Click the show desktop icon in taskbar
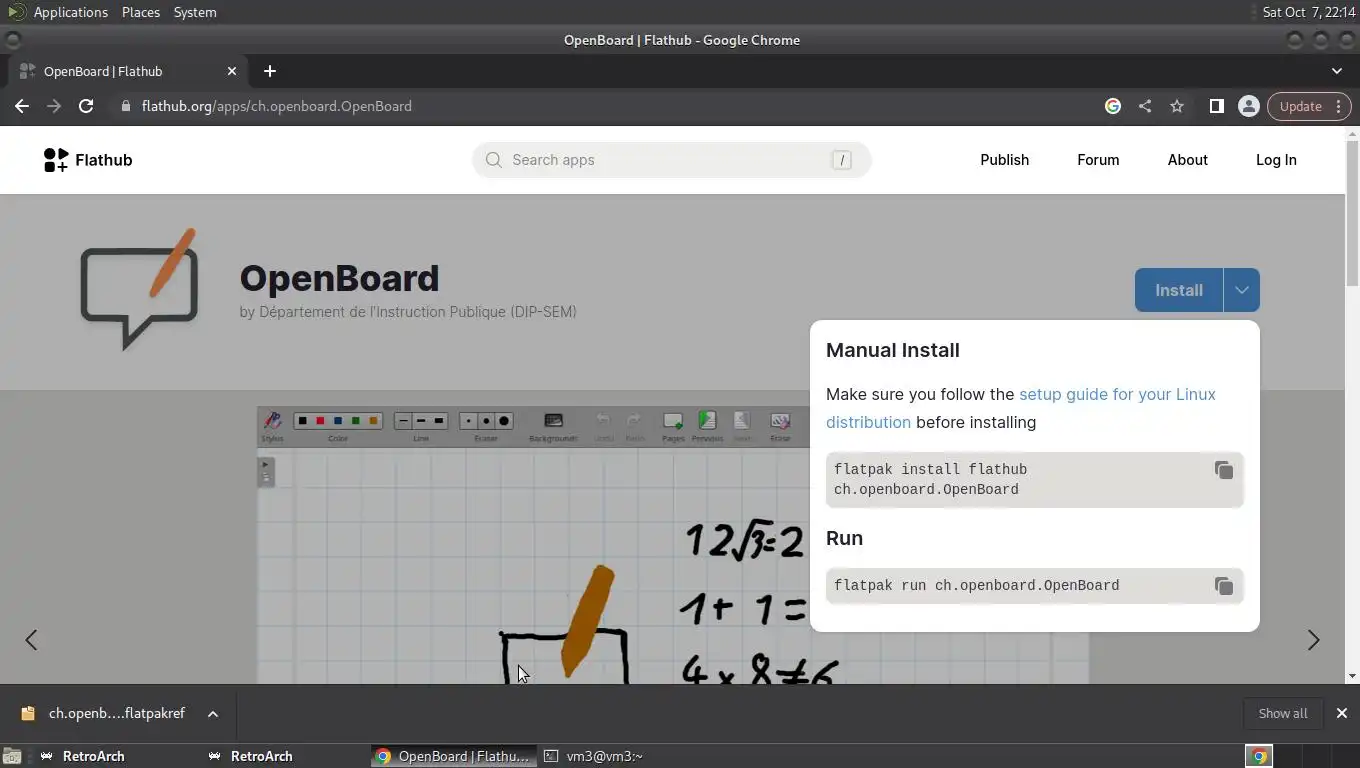Viewport: 1360px width, 768px height. (12, 756)
